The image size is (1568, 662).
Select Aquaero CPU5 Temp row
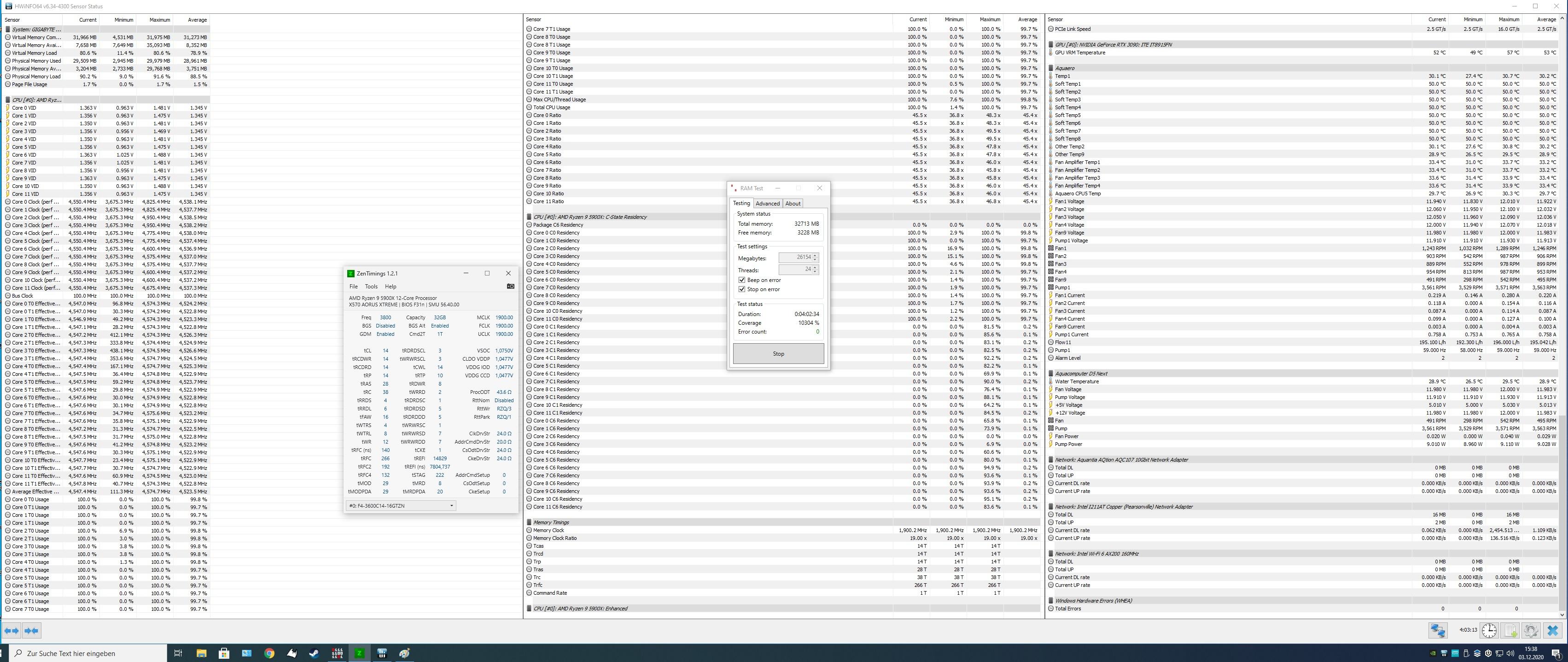(x=1303, y=193)
